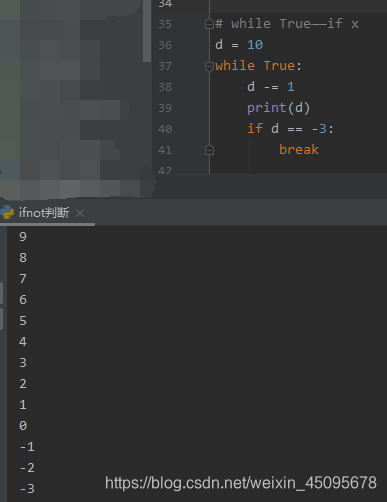This screenshot has height=502, width=387.
Task: Click the while True: statement
Action: 258,66
